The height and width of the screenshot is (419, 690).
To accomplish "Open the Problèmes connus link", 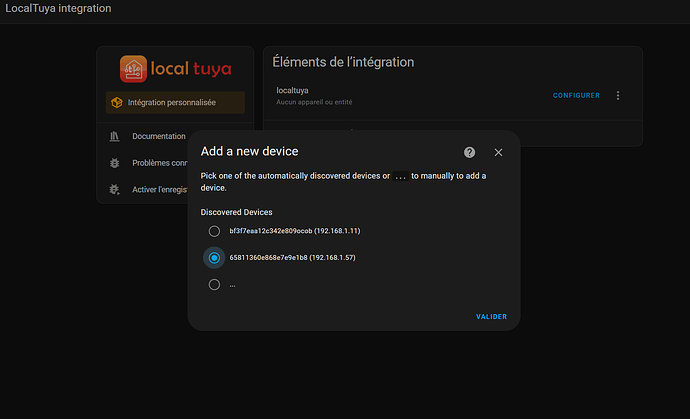I will point(160,163).
